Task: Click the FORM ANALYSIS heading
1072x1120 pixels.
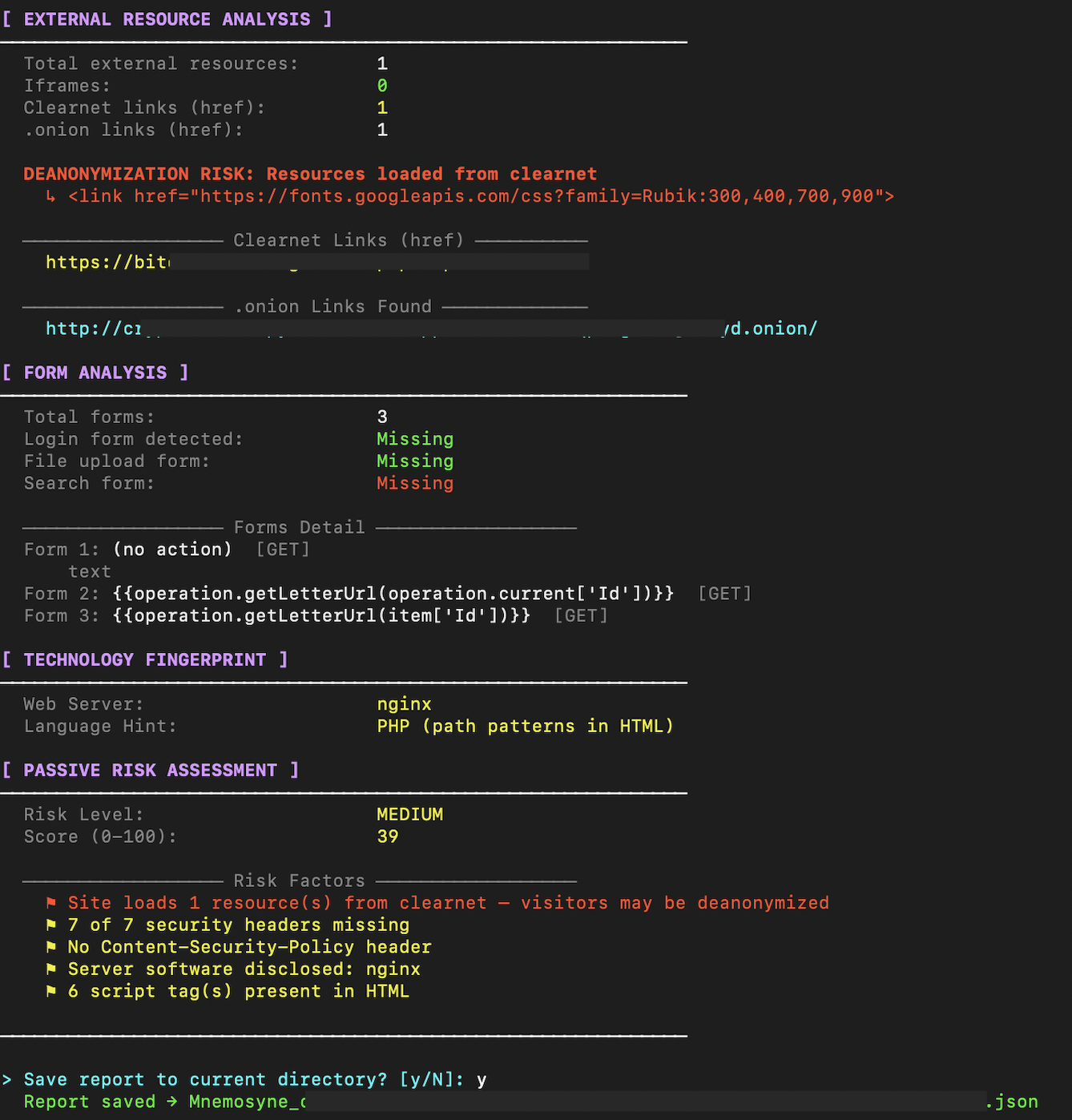Action: coord(95,373)
